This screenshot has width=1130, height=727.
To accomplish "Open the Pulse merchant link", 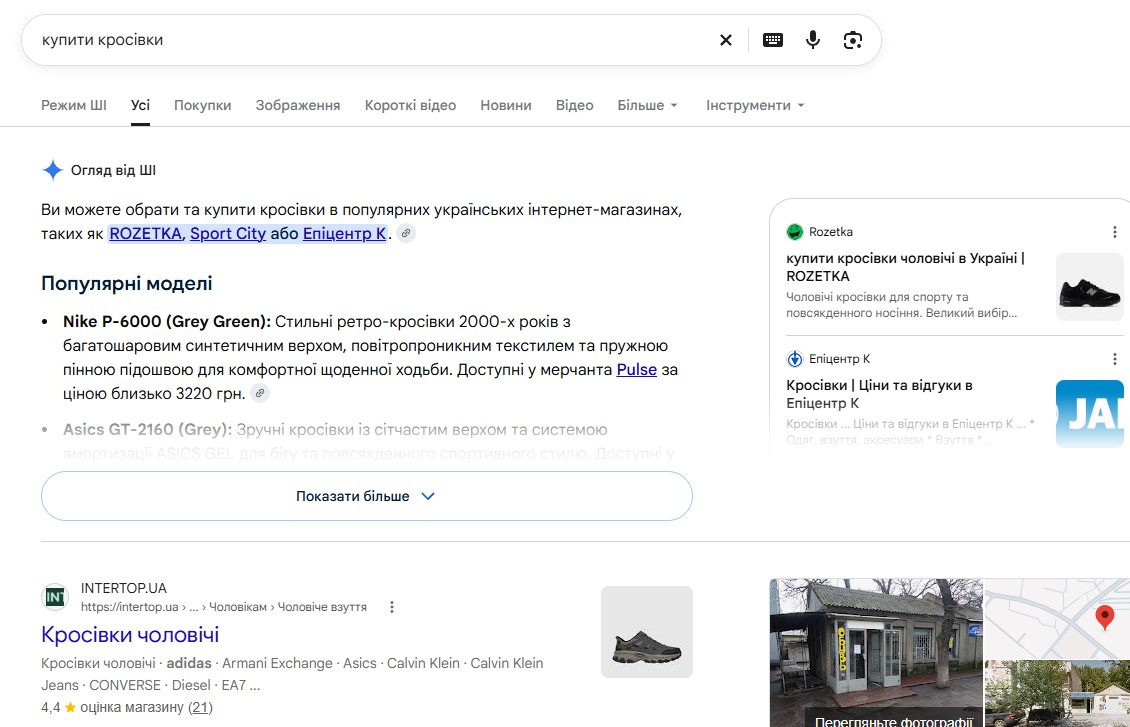I will point(636,370).
